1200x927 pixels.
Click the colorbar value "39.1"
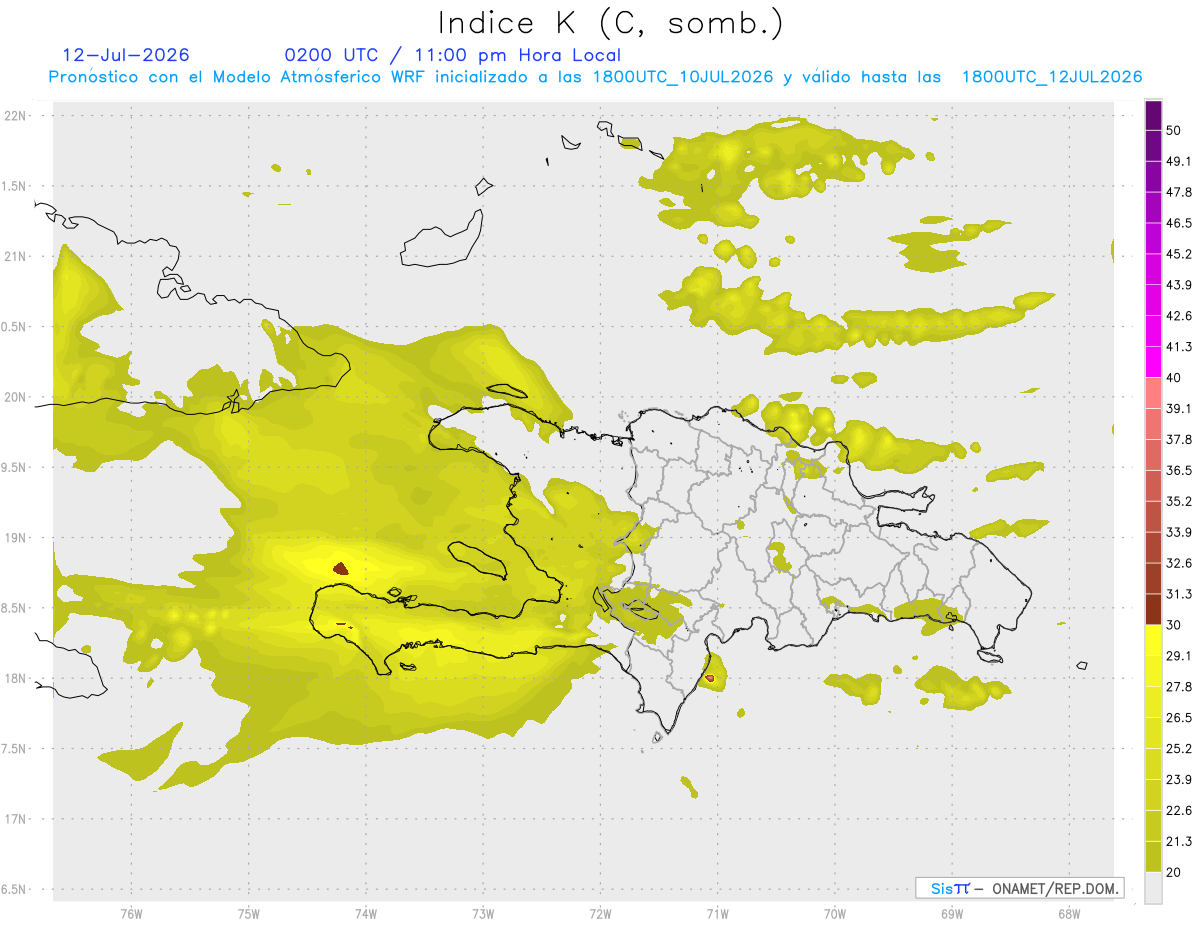point(1179,408)
